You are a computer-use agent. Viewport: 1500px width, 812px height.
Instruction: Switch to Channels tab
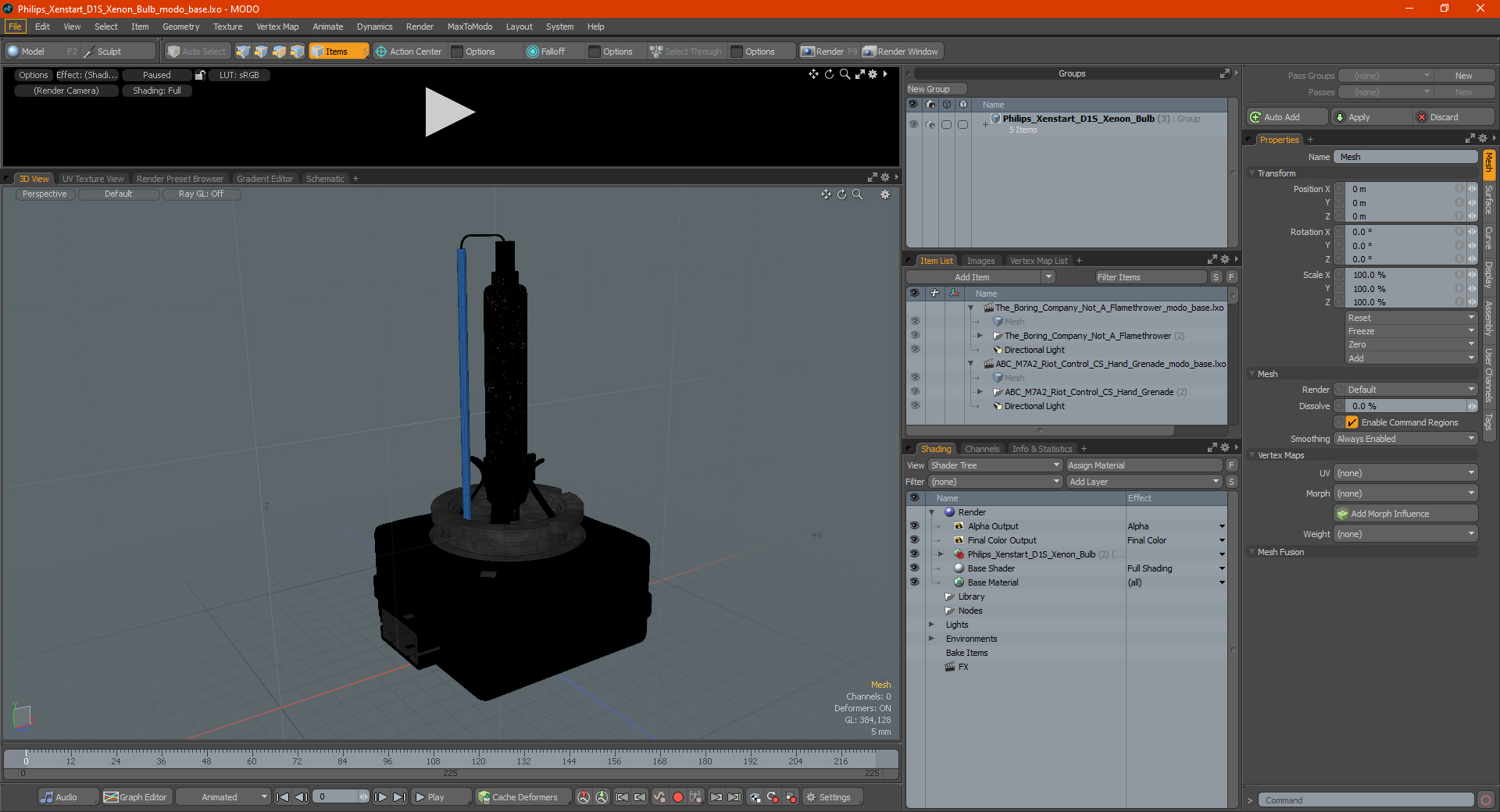point(982,449)
